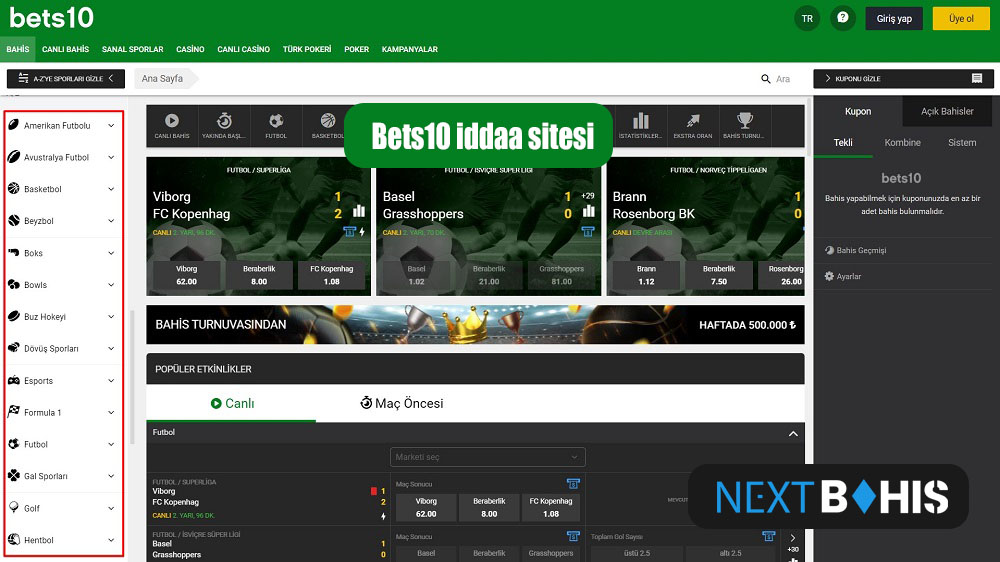Collapse the Futbol events section arrow

click(793, 434)
